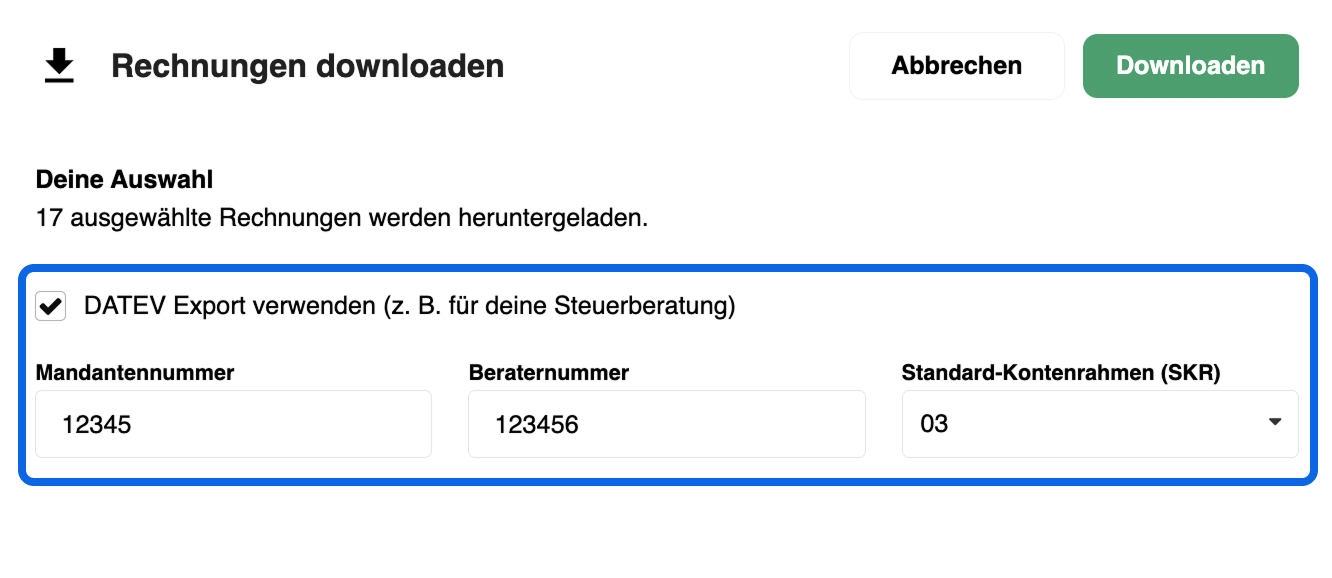The width and height of the screenshot is (1332, 578).
Task: Click the Mandantennummer field label
Action: tap(135, 373)
